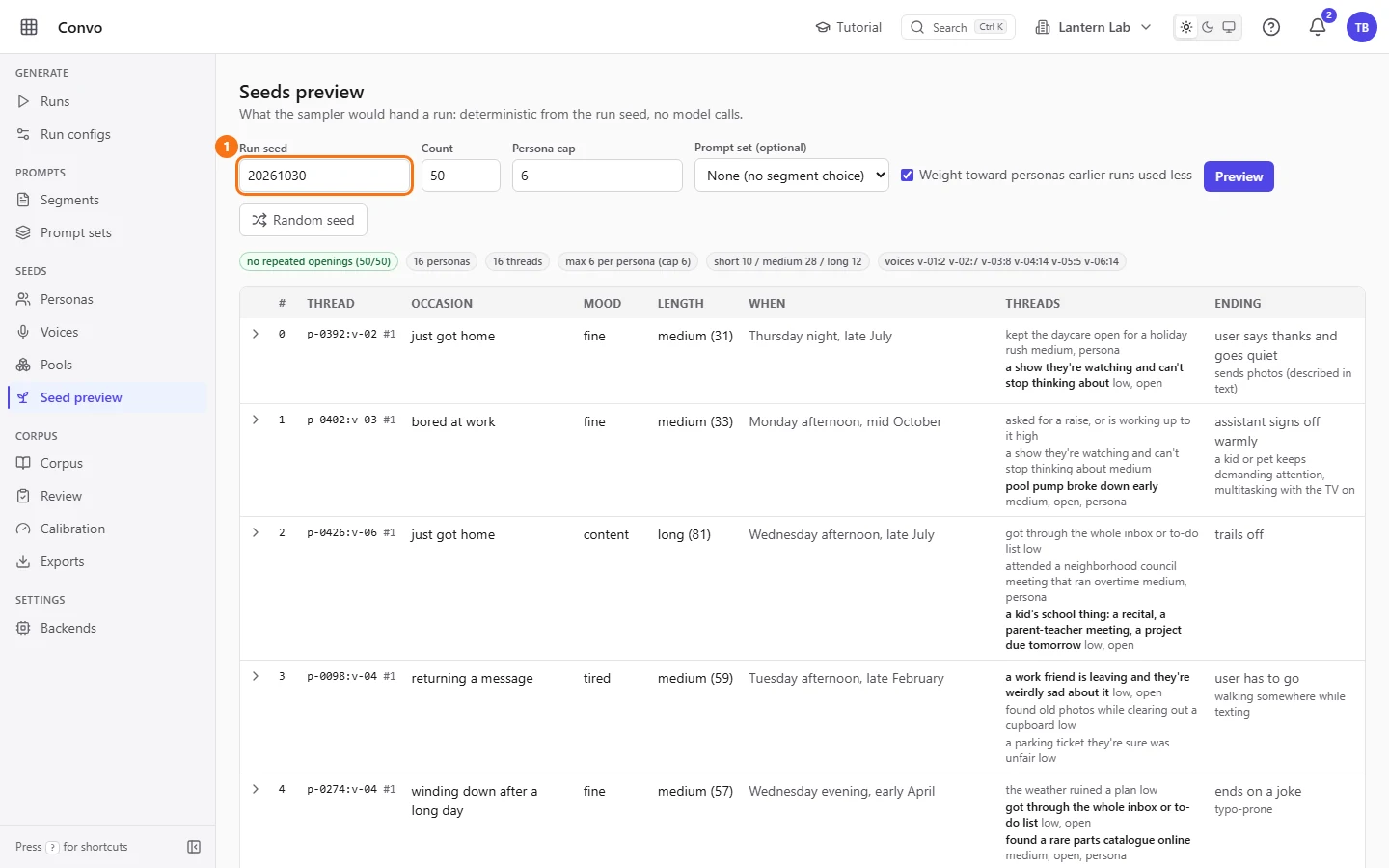Image resolution: width=1389 pixels, height=868 pixels.
Task: Open the notifications bell
Action: tap(1318, 27)
